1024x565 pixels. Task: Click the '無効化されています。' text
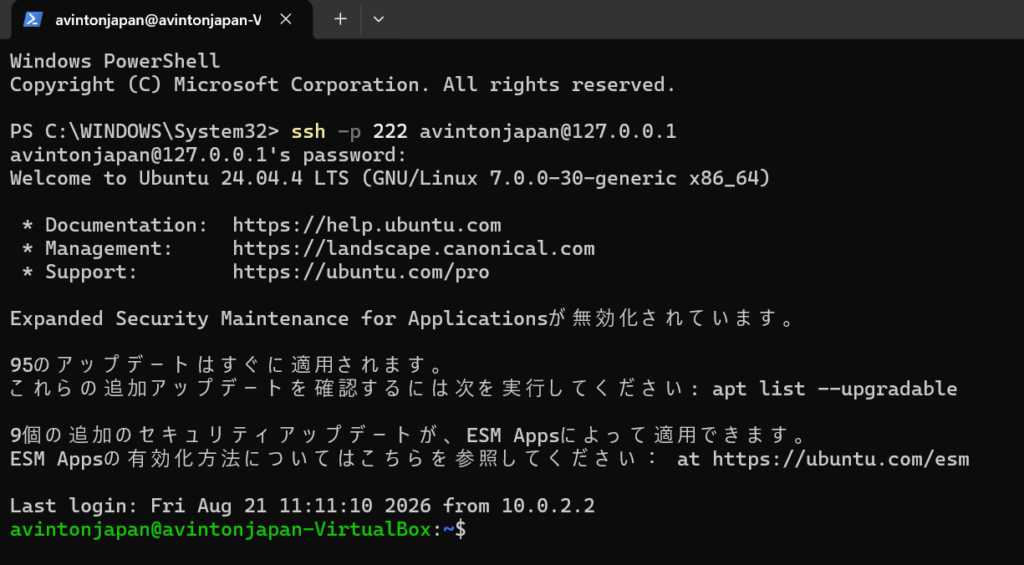(683, 319)
